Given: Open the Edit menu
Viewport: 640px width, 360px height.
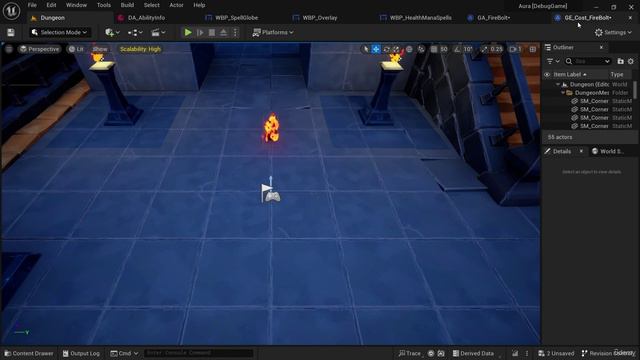Looking at the screenshot, I should click(51, 5).
